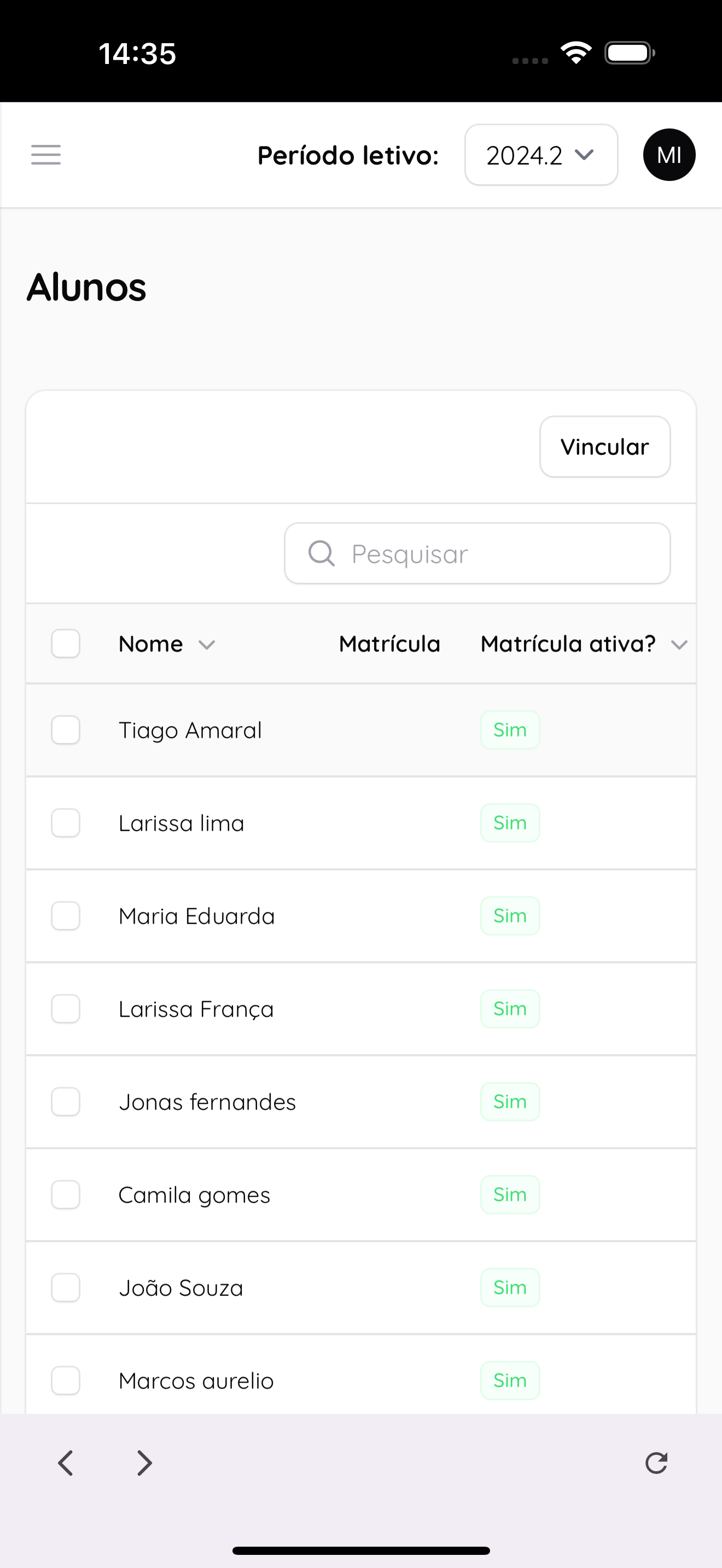
Task: Open the Larissa França student row
Action: point(361,1009)
